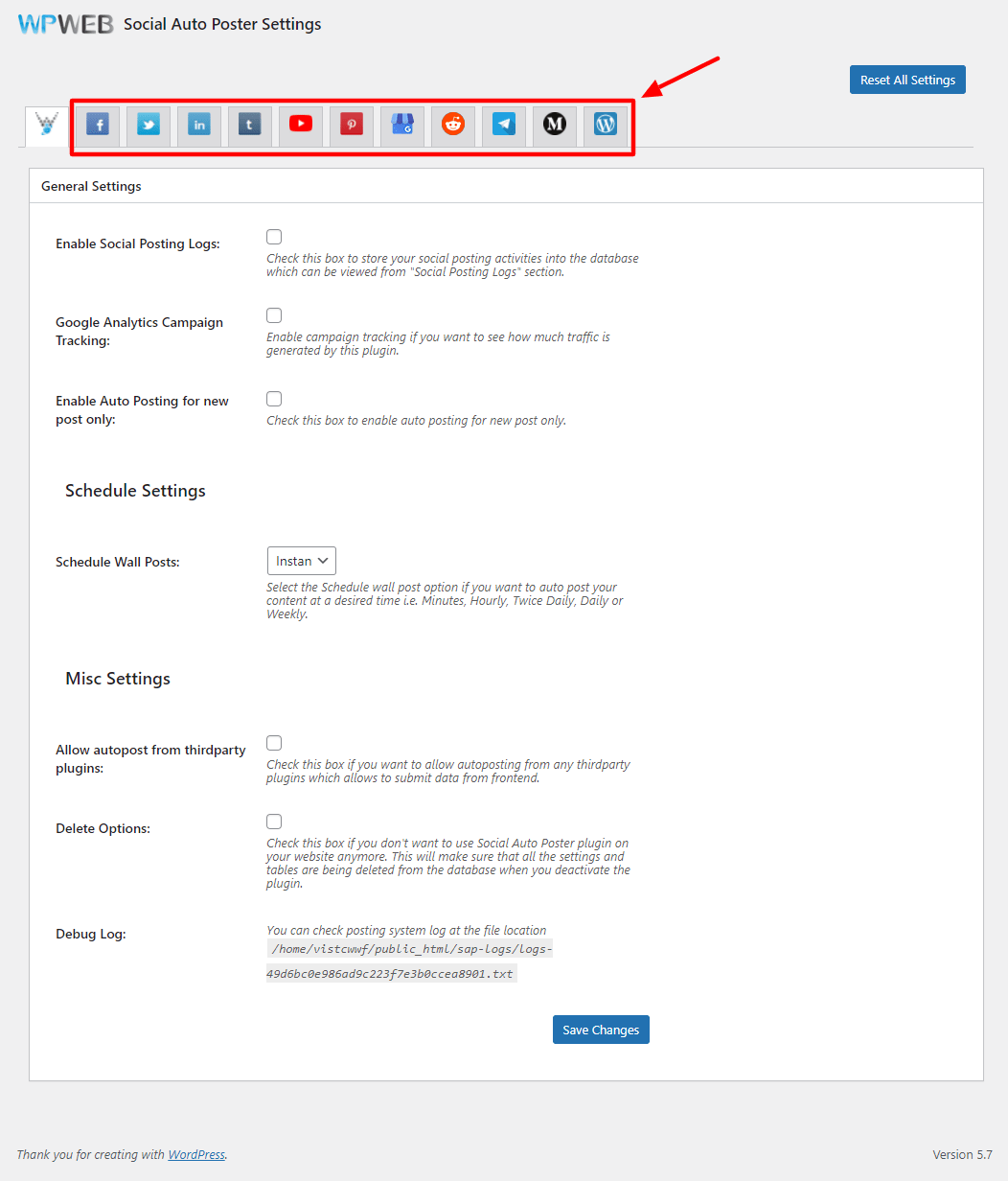The height and width of the screenshot is (1181, 1008).
Task: Click the Debug Log label
Action: click(x=91, y=934)
